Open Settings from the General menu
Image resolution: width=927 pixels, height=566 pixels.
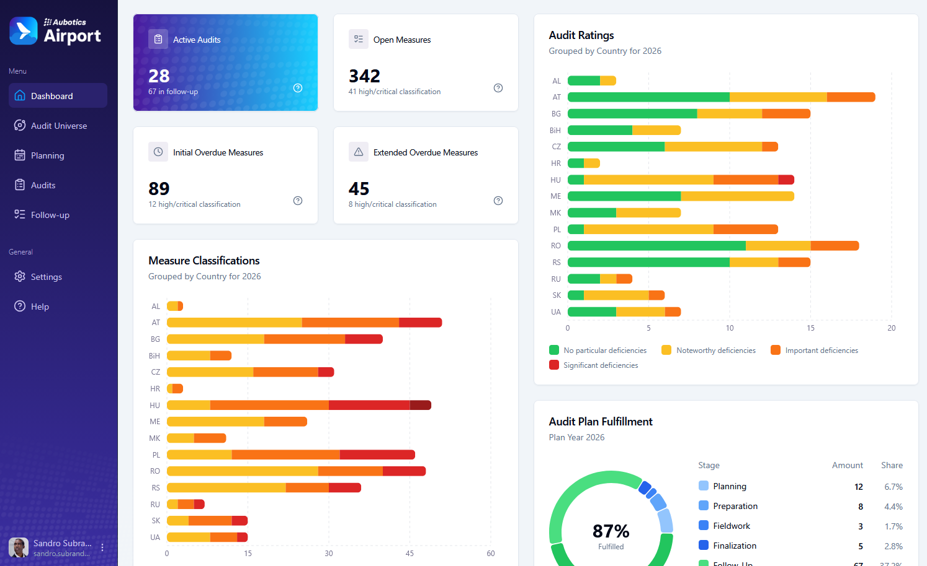tap(58, 276)
